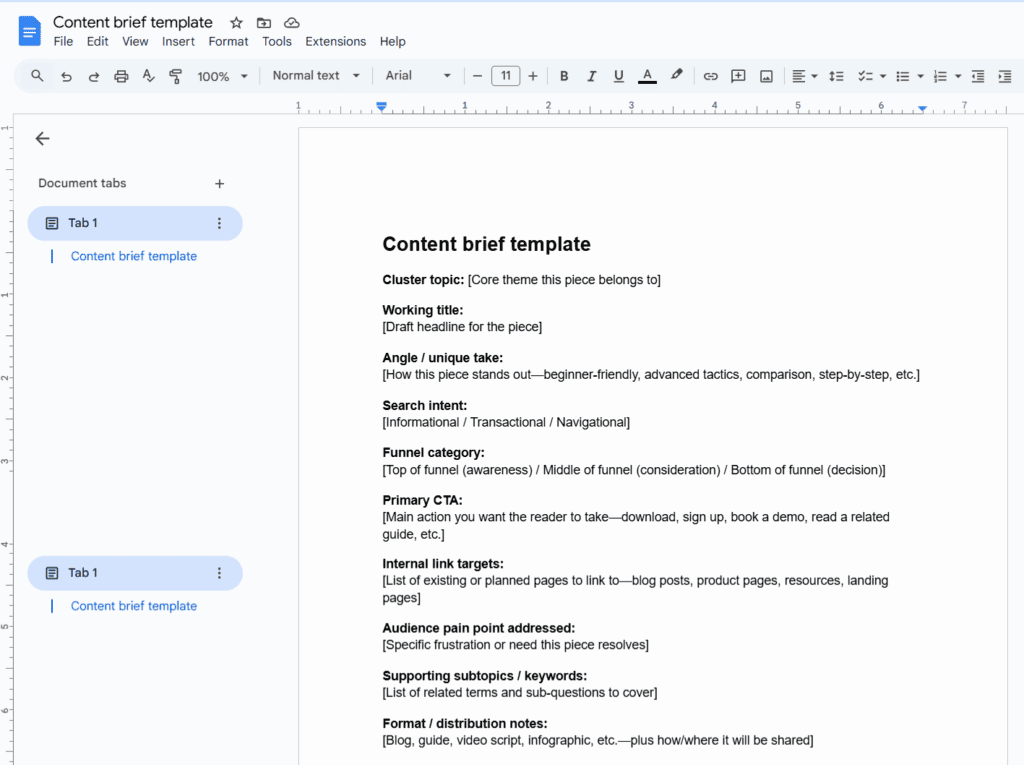Select the Paint format tool
This screenshot has width=1024, height=765.
tap(175, 76)
